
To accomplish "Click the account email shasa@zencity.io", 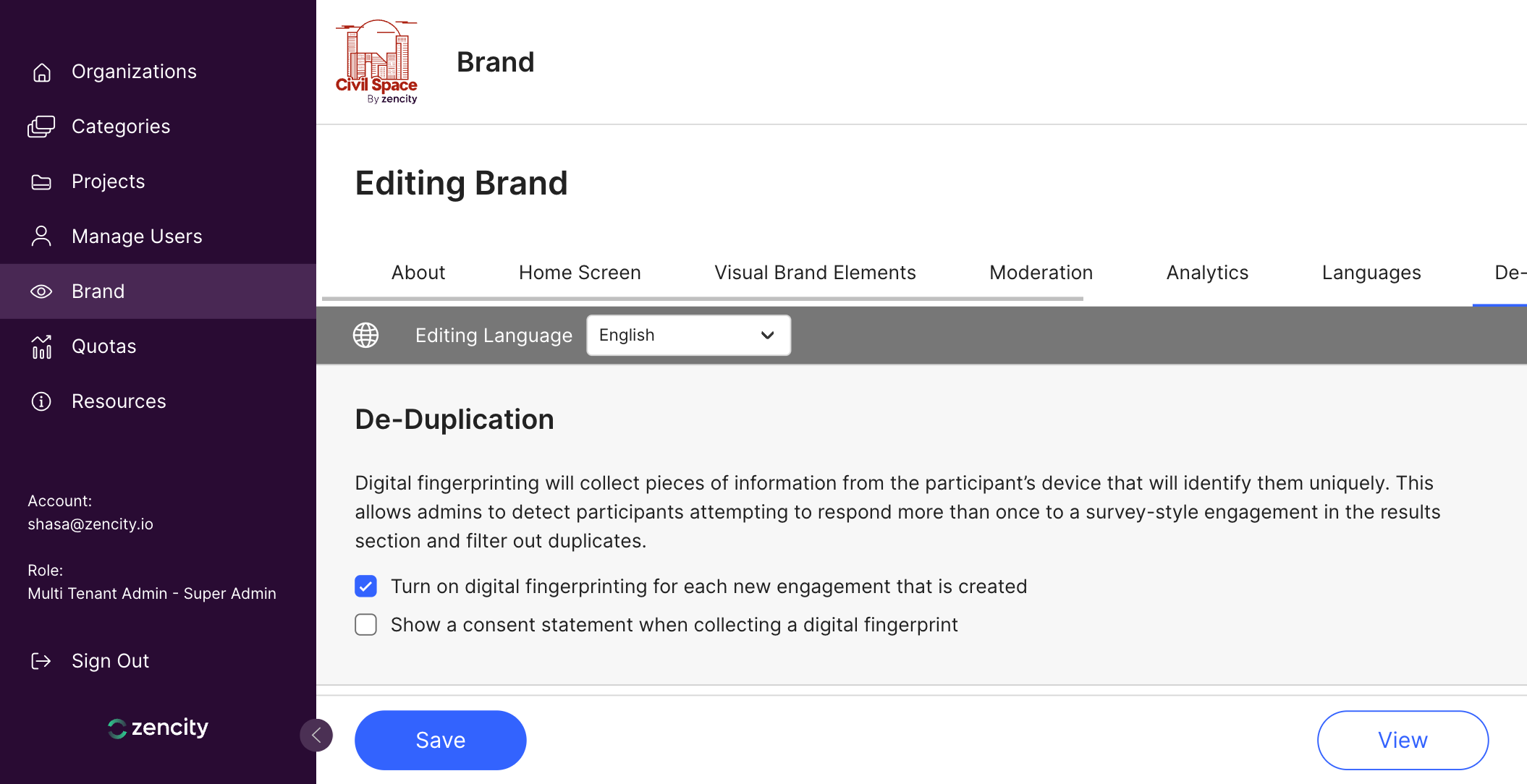I will (90, 524).
